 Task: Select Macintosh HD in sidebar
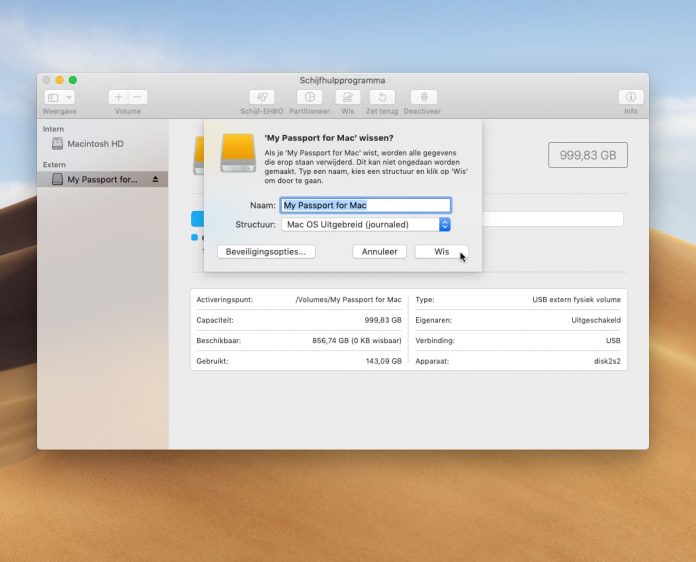coord(95,144)
